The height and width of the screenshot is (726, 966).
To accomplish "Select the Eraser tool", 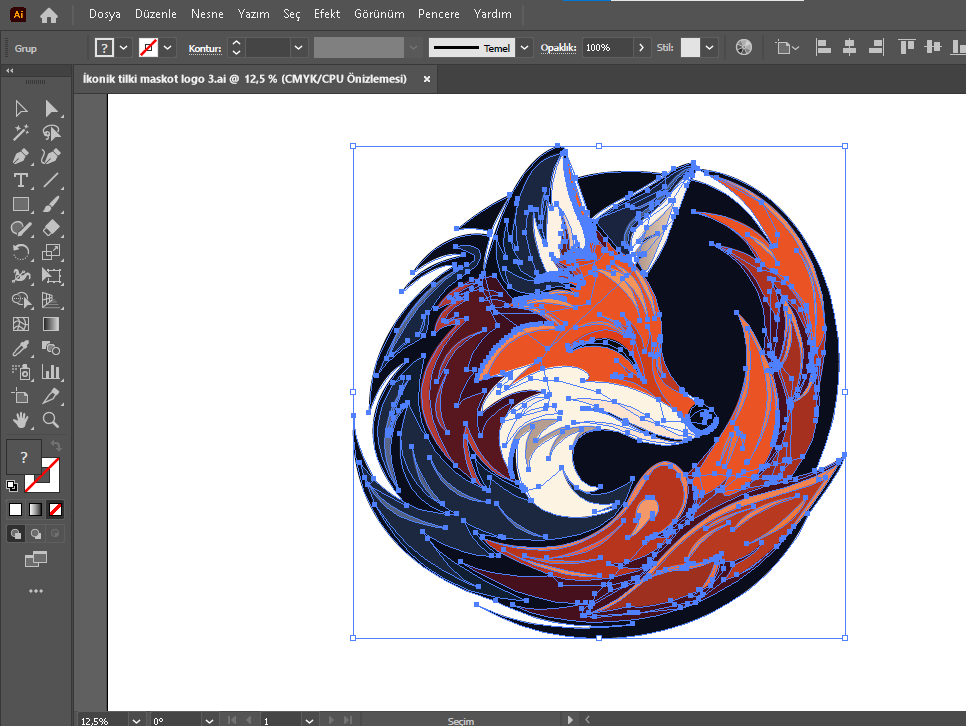I will (51, 229).
